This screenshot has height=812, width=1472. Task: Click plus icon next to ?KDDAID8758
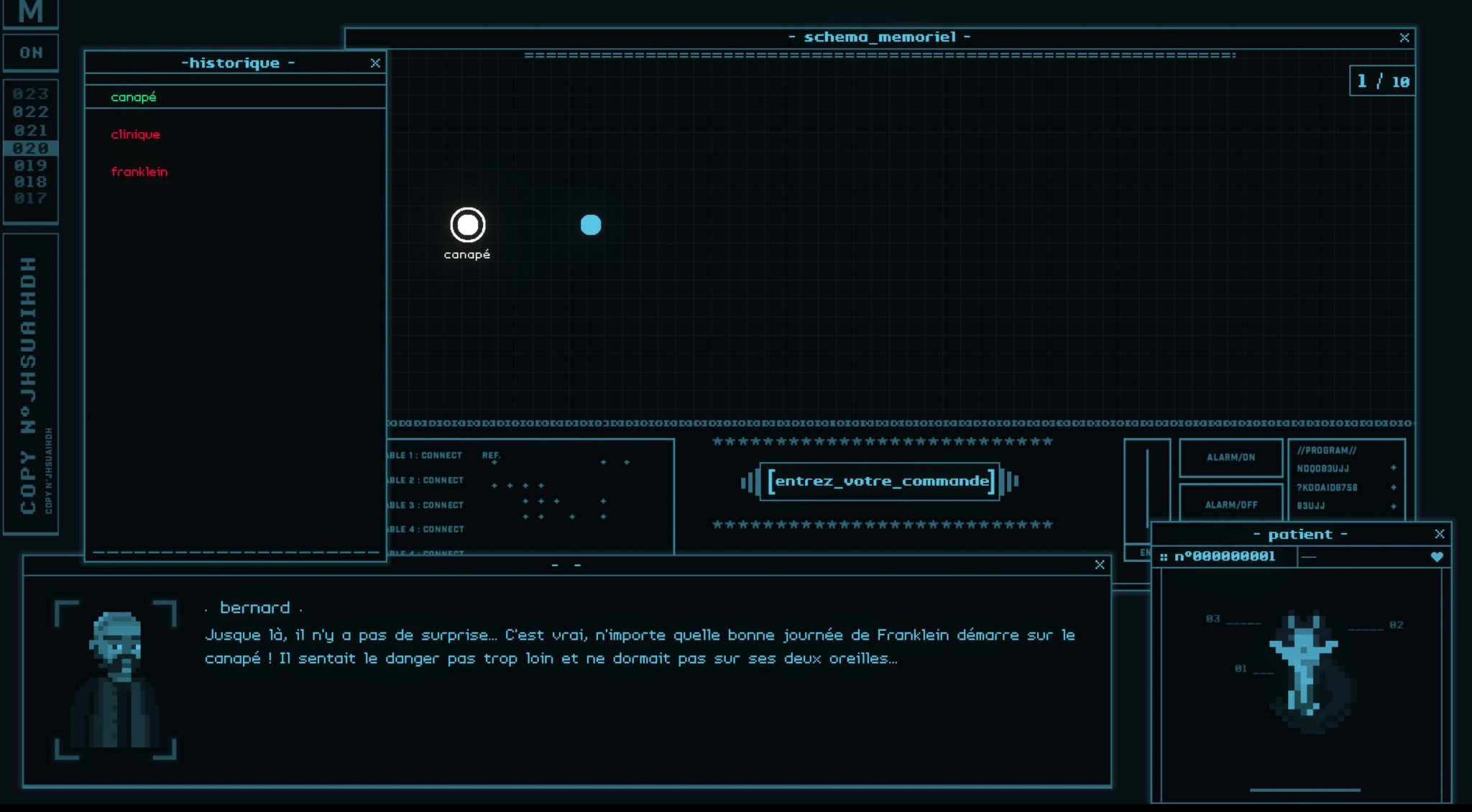pyautogui.click(x=1393, y=487)
